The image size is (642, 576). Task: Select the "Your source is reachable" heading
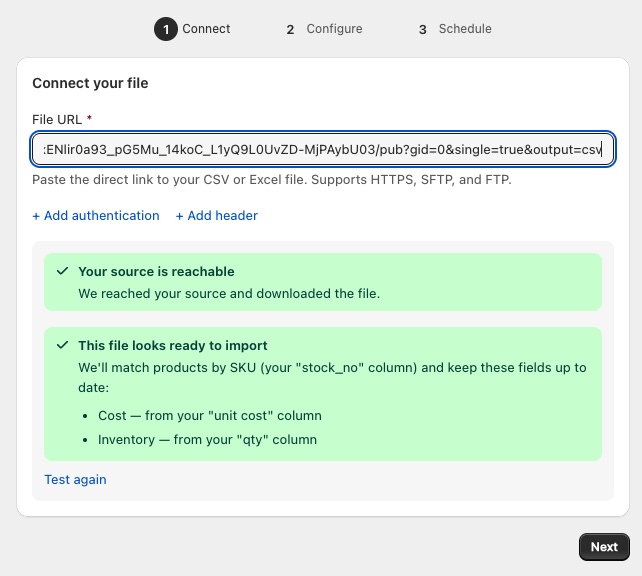[x=156, y=271]
